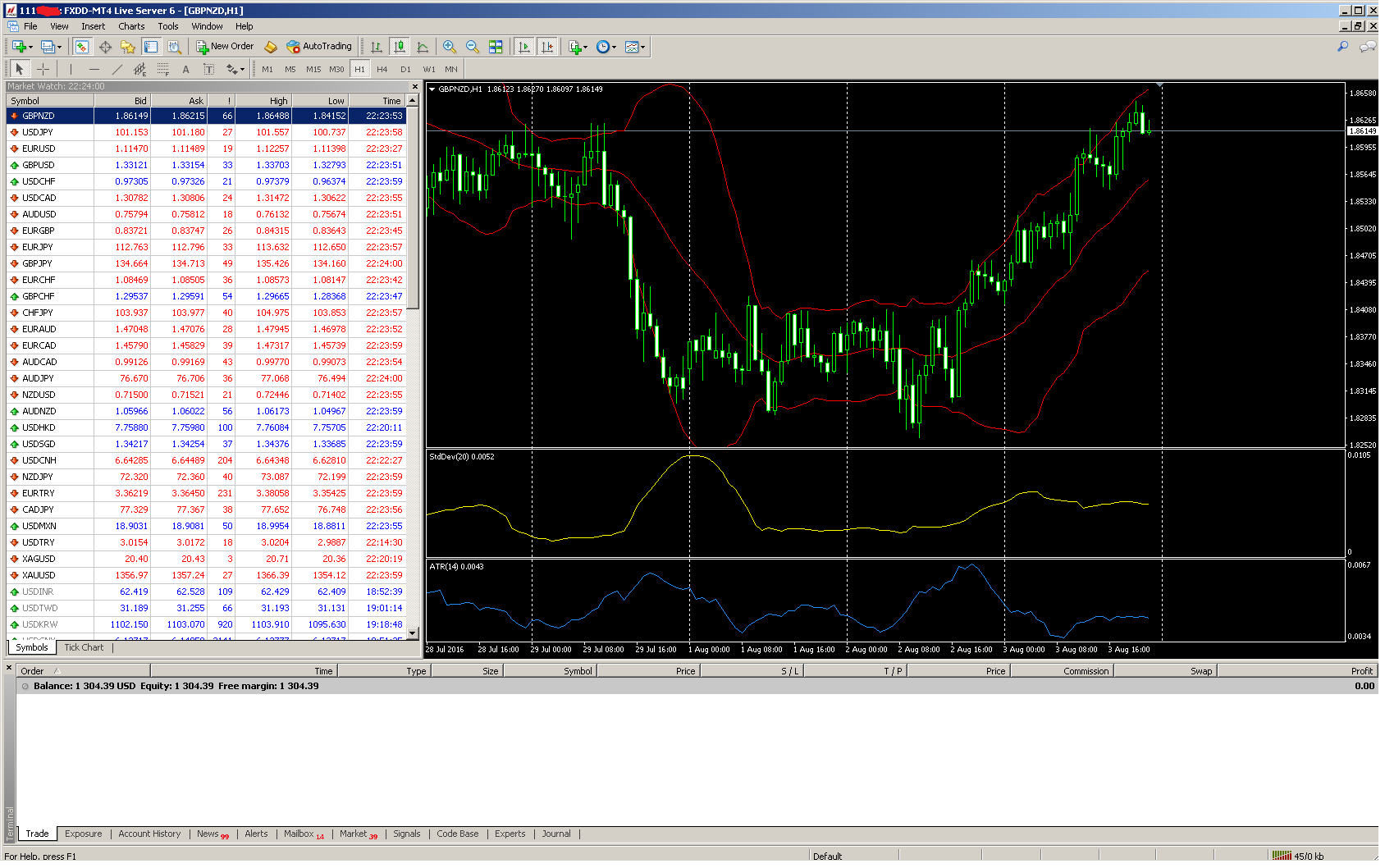The width and height of the screenshot is (1385, 868).
Task: Close the Market Watch panel
Action: [x=414, y=86]
